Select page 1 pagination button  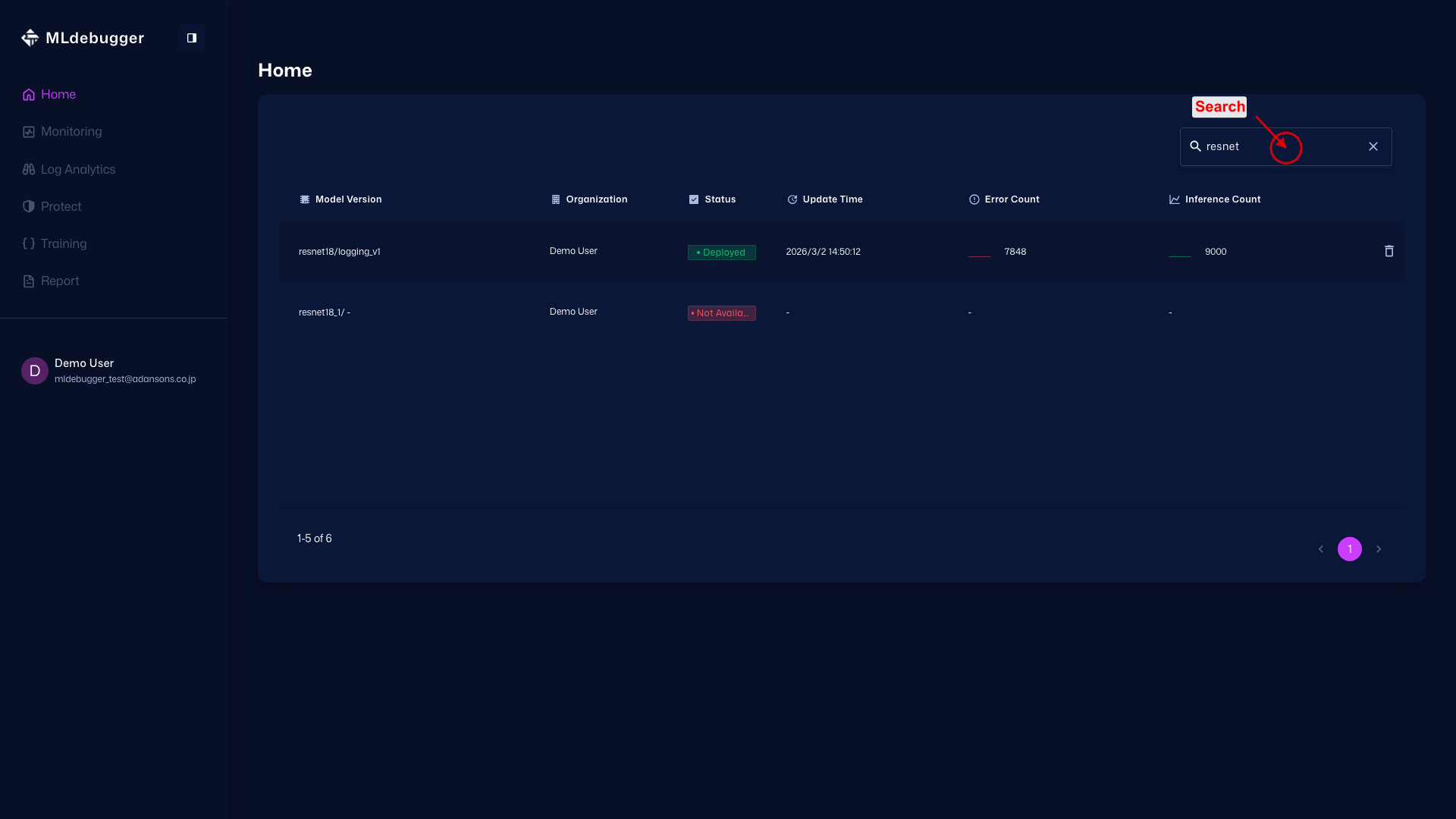(1350, 549)
